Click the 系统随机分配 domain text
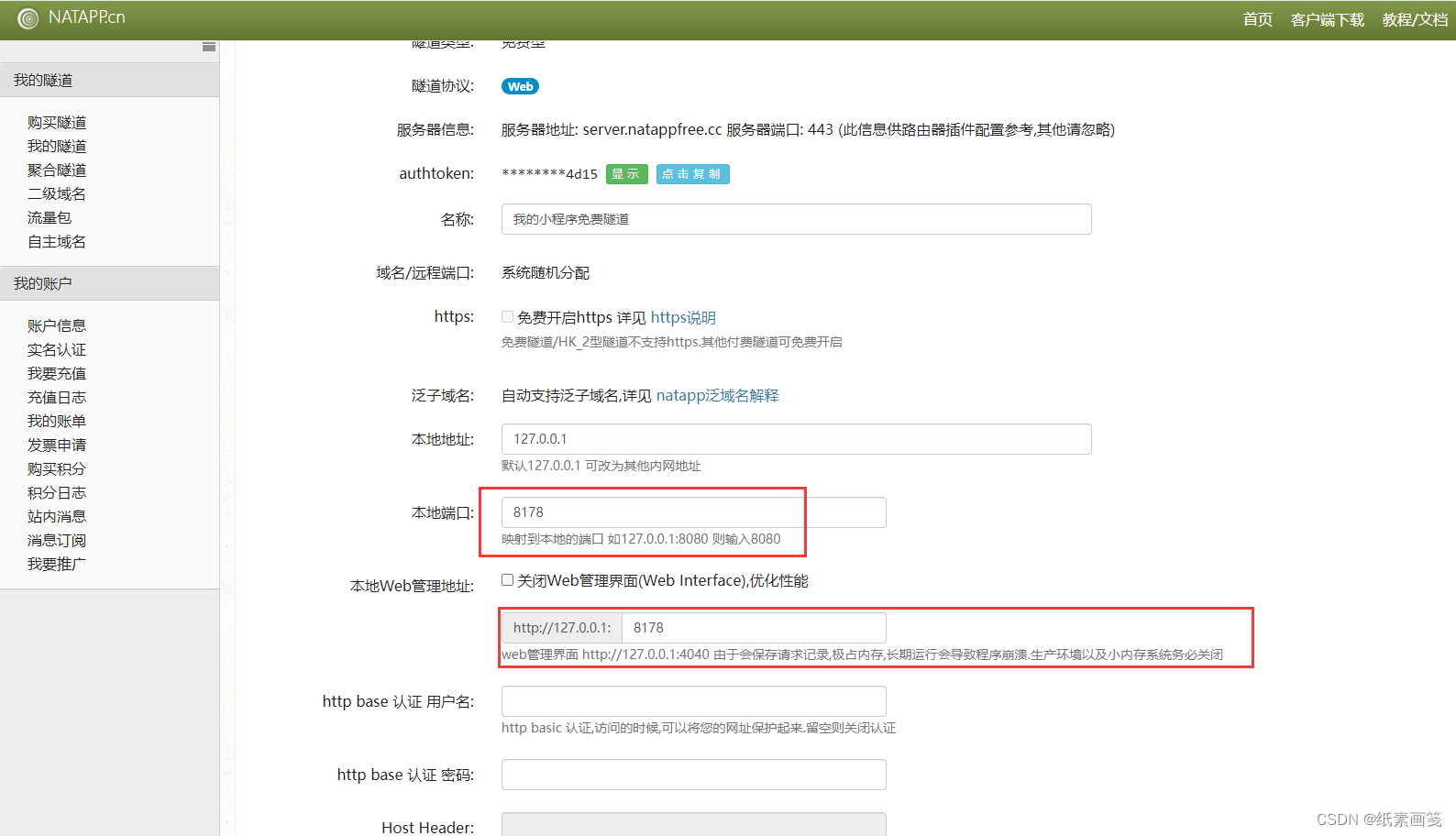This screenshot has width=1456, height=836. [x=546, y=273]
